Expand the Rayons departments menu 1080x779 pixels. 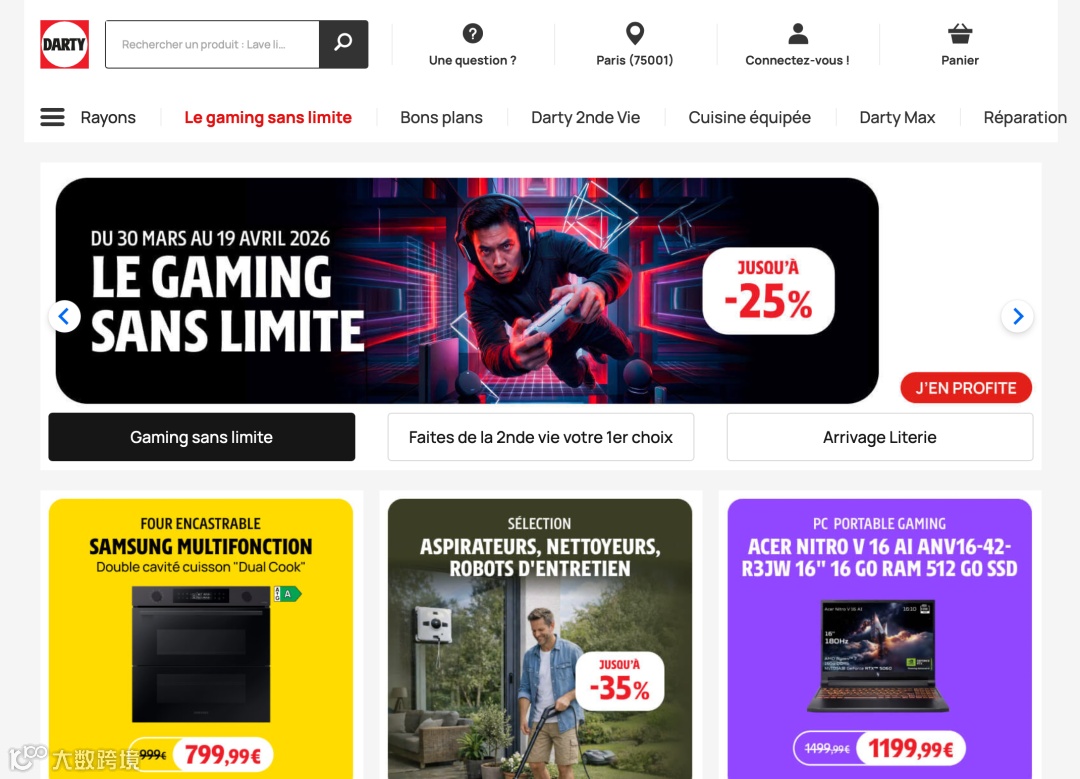(x=108, y=117)
